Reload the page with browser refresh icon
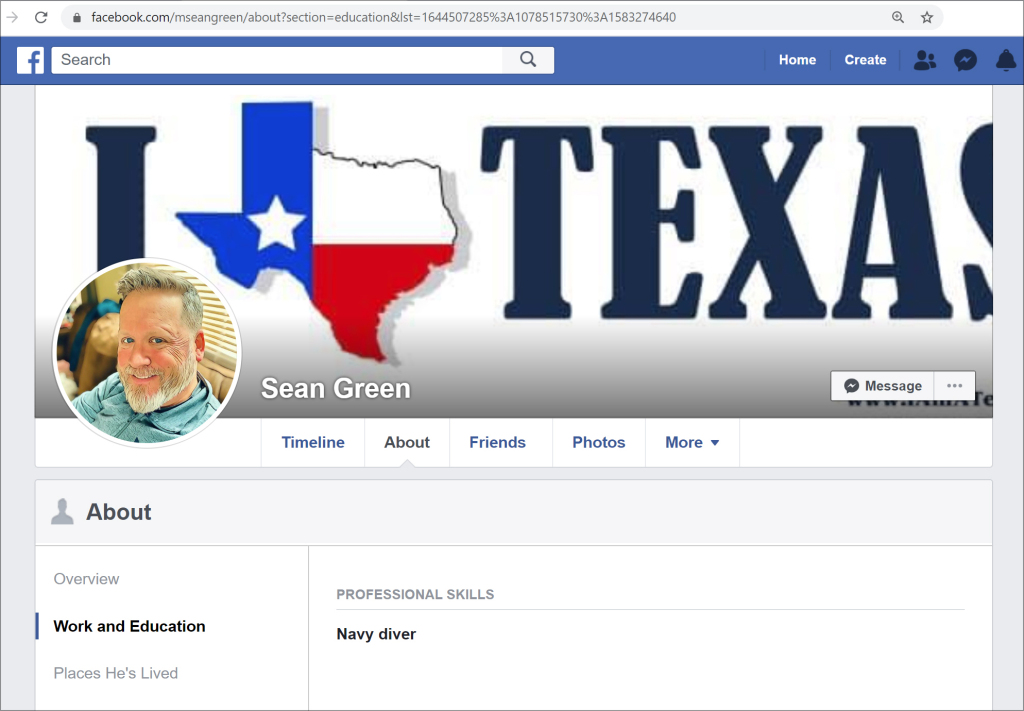 coord(41,17)
